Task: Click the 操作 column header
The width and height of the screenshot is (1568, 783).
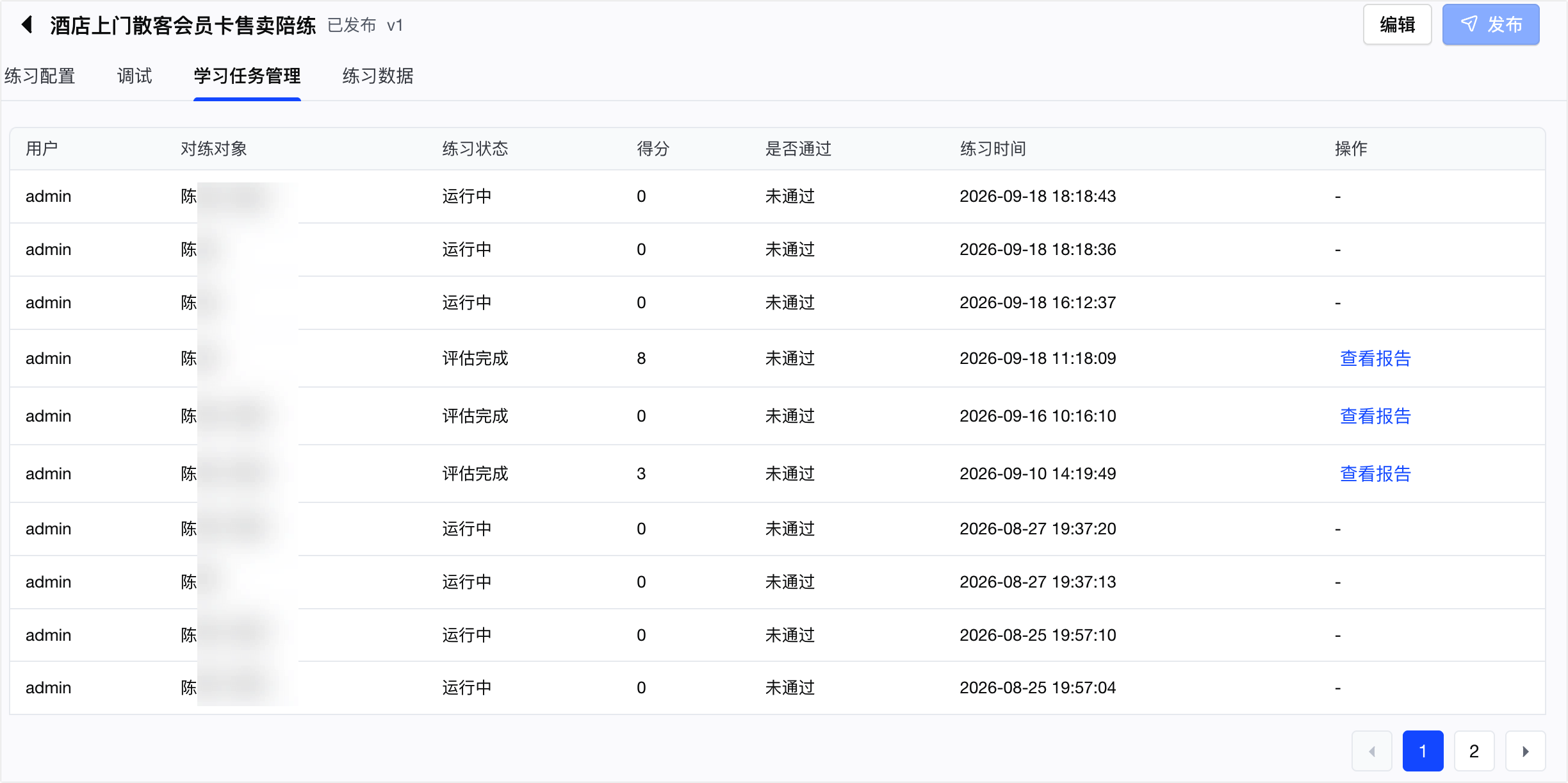Action: pyautogui.click(x=1352, y=149)
